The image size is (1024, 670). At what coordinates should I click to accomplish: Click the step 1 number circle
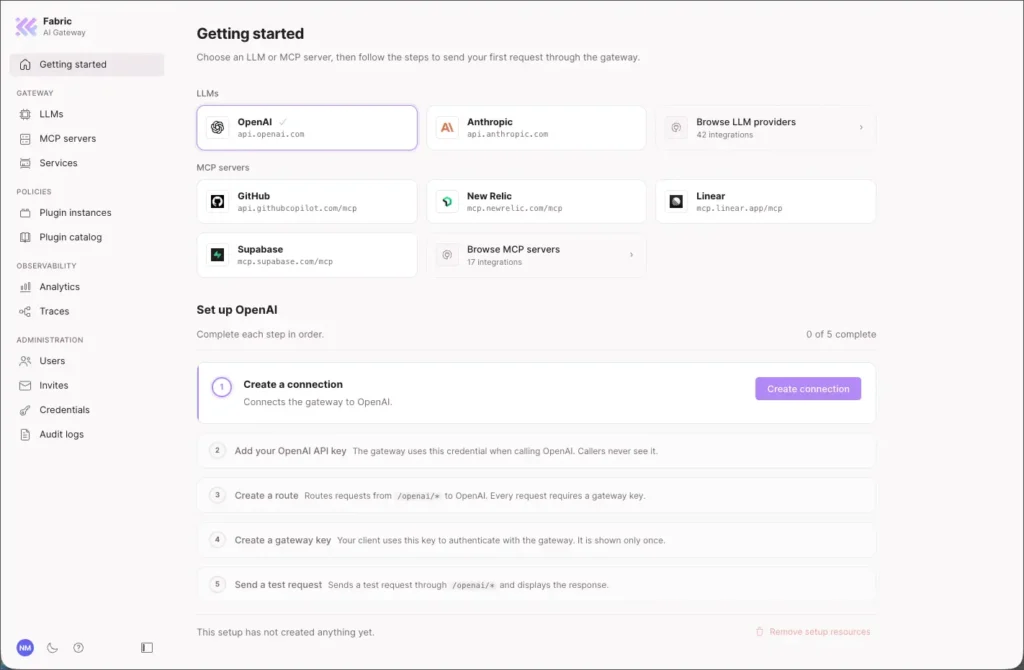221,387
